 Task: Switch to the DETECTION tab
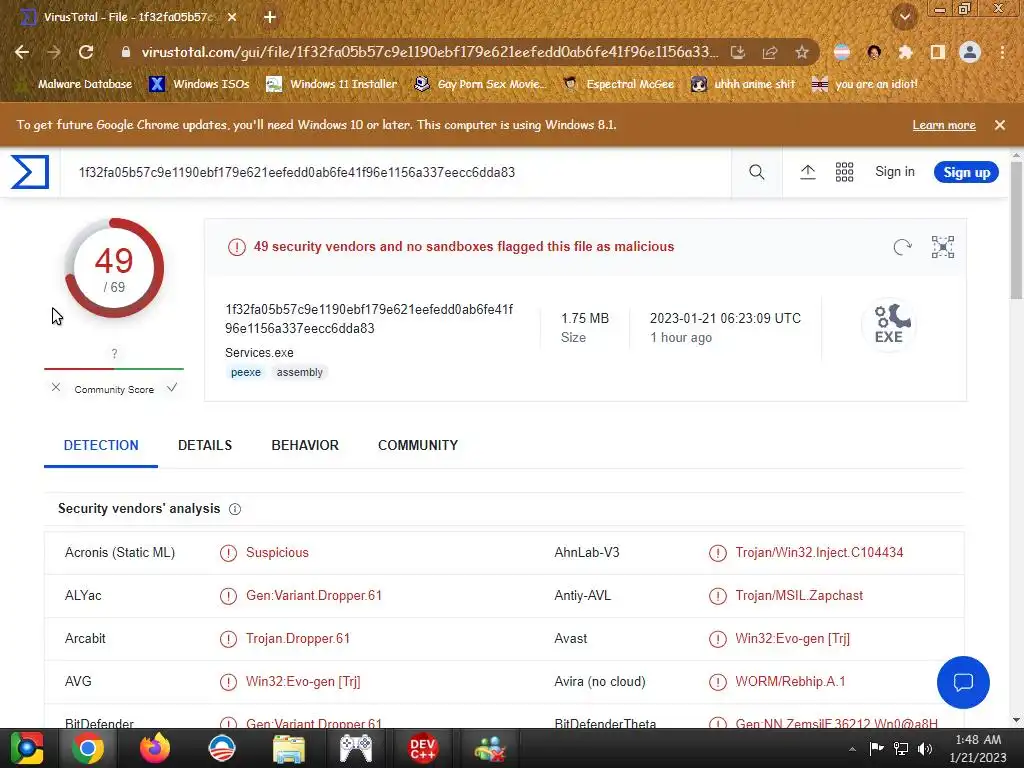(101, 445)
